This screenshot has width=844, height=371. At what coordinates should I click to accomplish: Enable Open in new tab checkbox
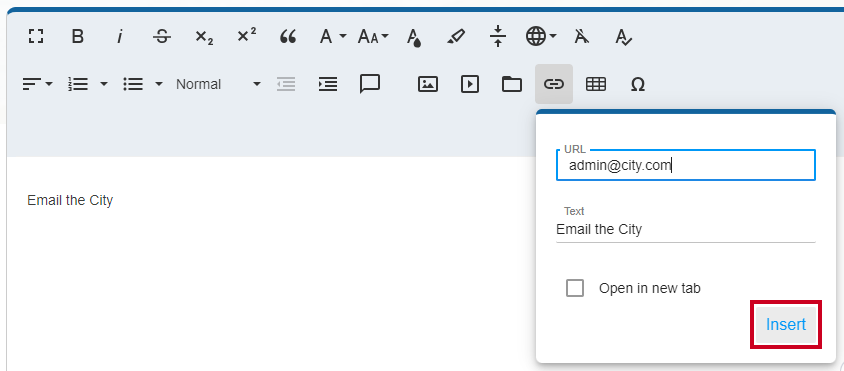coord(575,288)
